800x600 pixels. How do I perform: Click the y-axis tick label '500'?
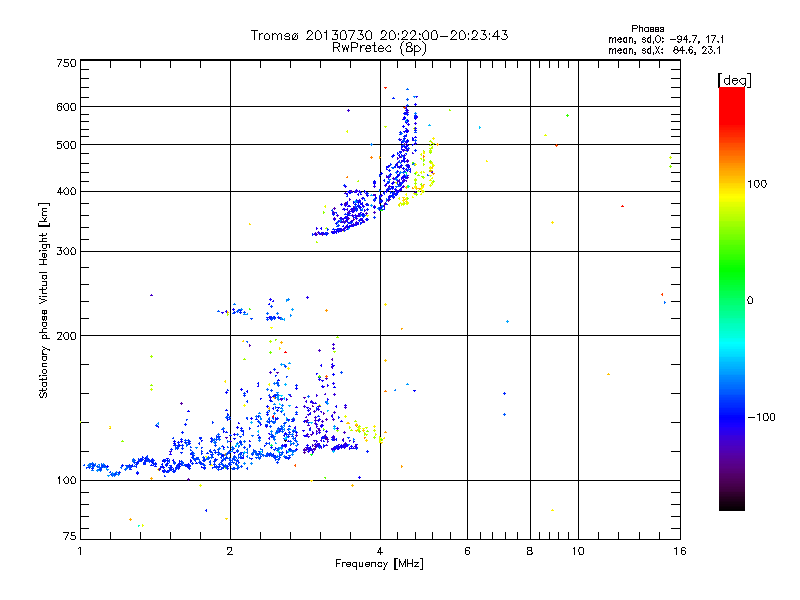[66, 145]
